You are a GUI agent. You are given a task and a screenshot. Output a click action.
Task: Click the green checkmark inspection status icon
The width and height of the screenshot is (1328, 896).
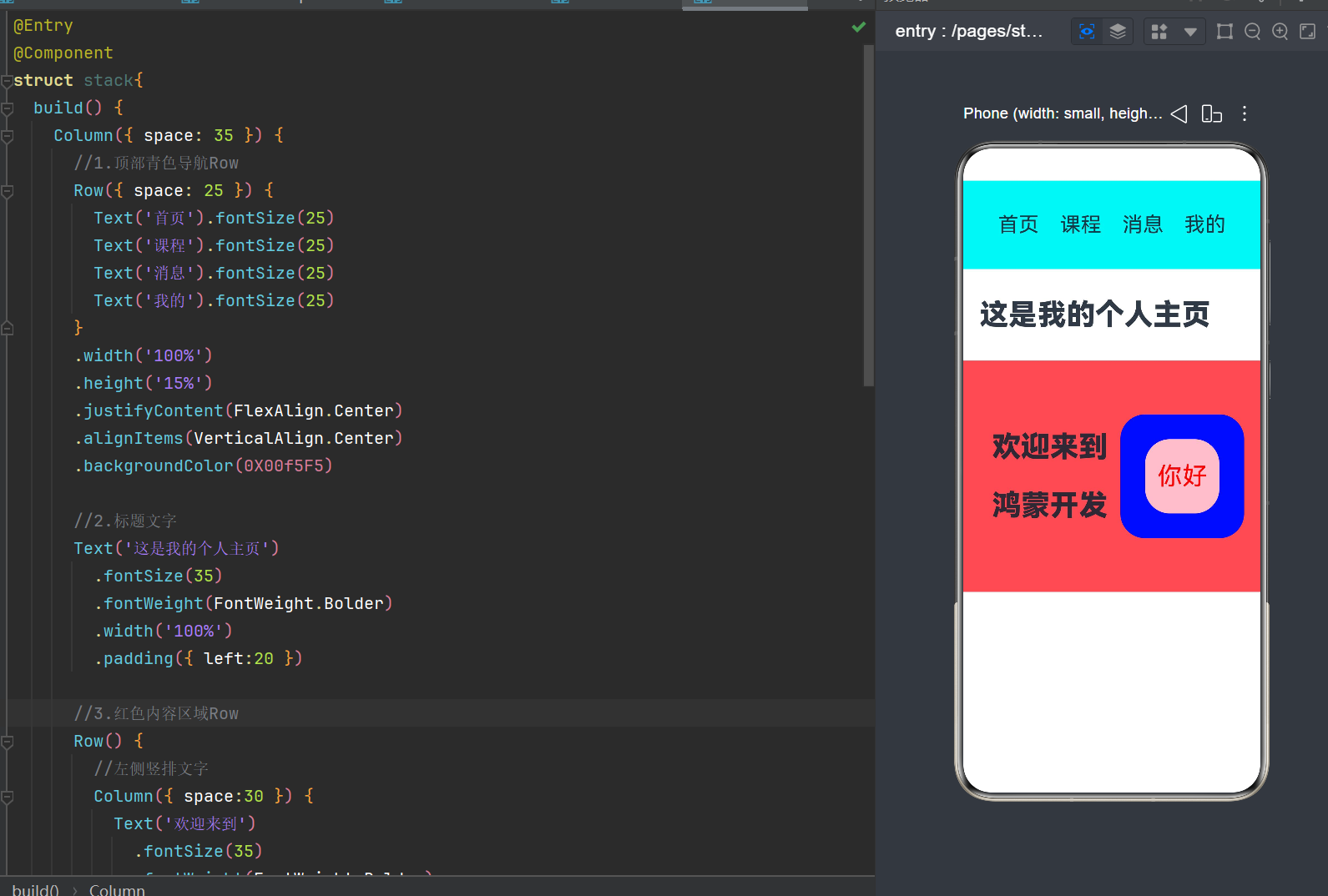858,27
